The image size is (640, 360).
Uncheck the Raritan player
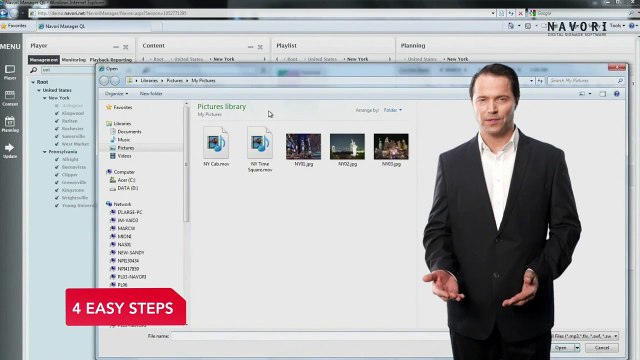coord(57,121)
